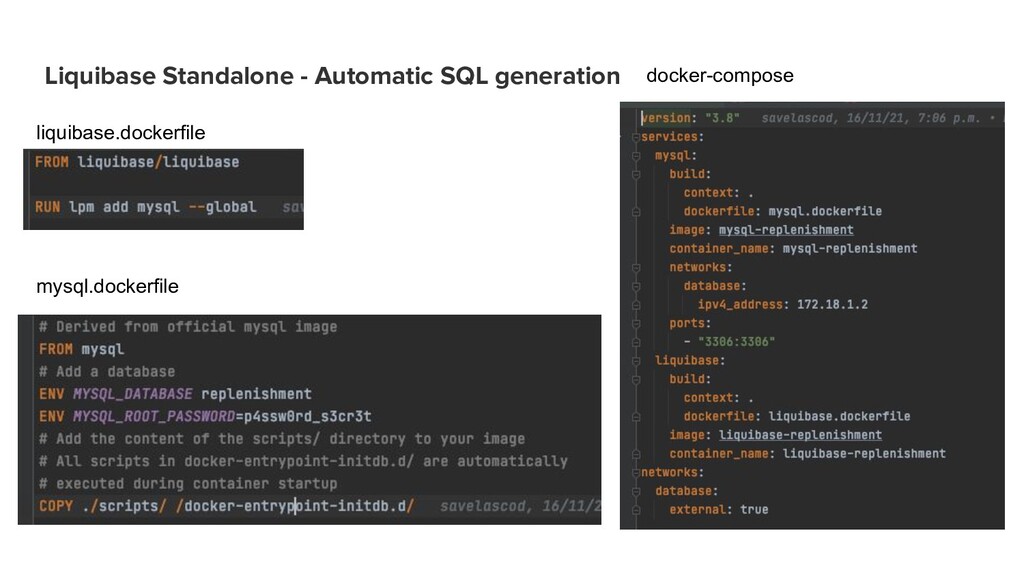Click the container_name: liquibase-replenishment line
Screen dimensions: 1024x576
tap(807, 454)
